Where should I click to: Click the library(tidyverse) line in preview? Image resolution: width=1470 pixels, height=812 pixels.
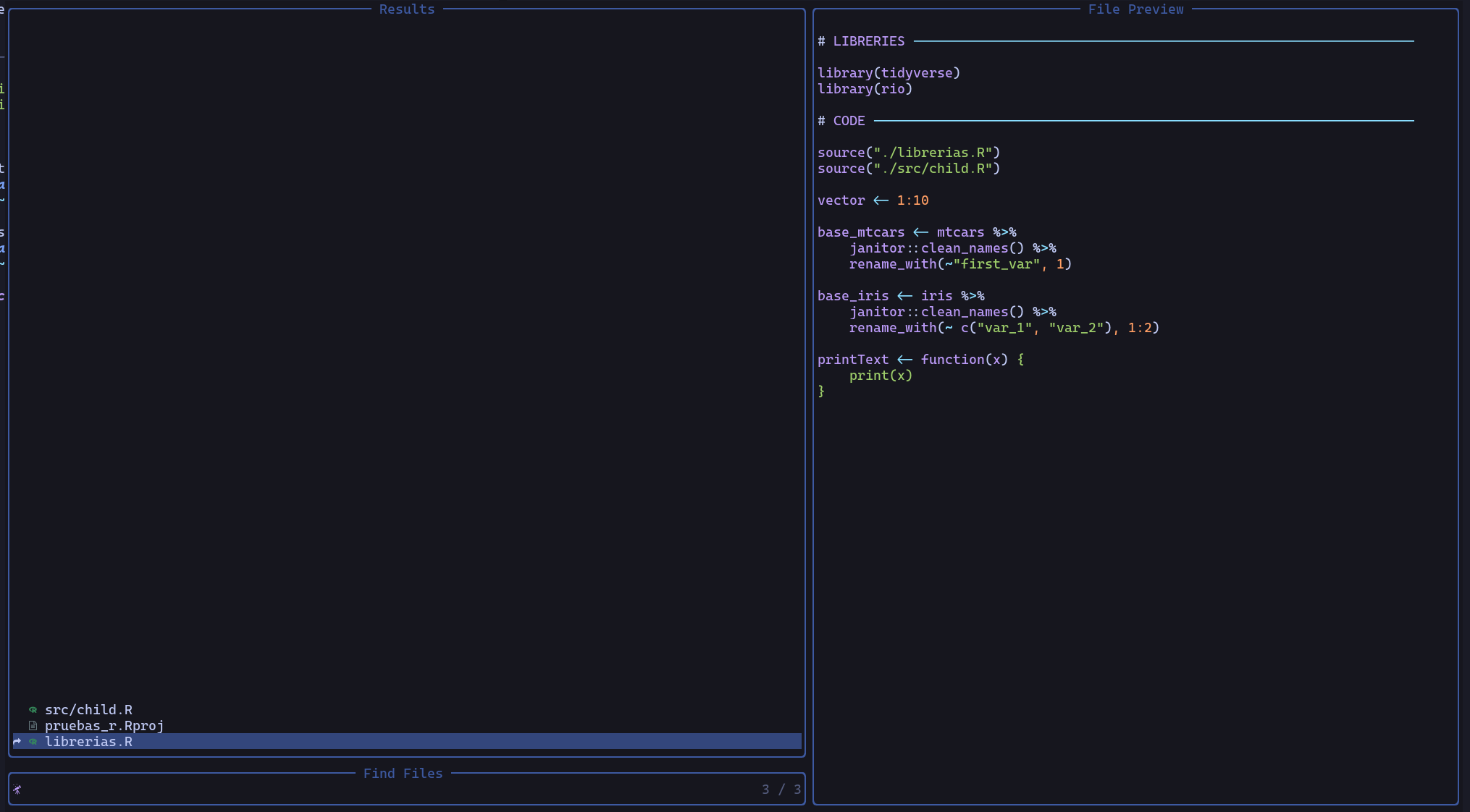pos(889,72)
